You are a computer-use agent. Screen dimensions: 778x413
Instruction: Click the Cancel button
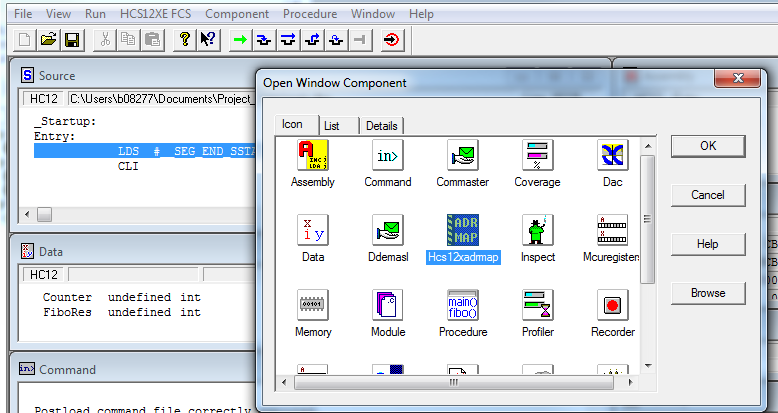[708, 195]
